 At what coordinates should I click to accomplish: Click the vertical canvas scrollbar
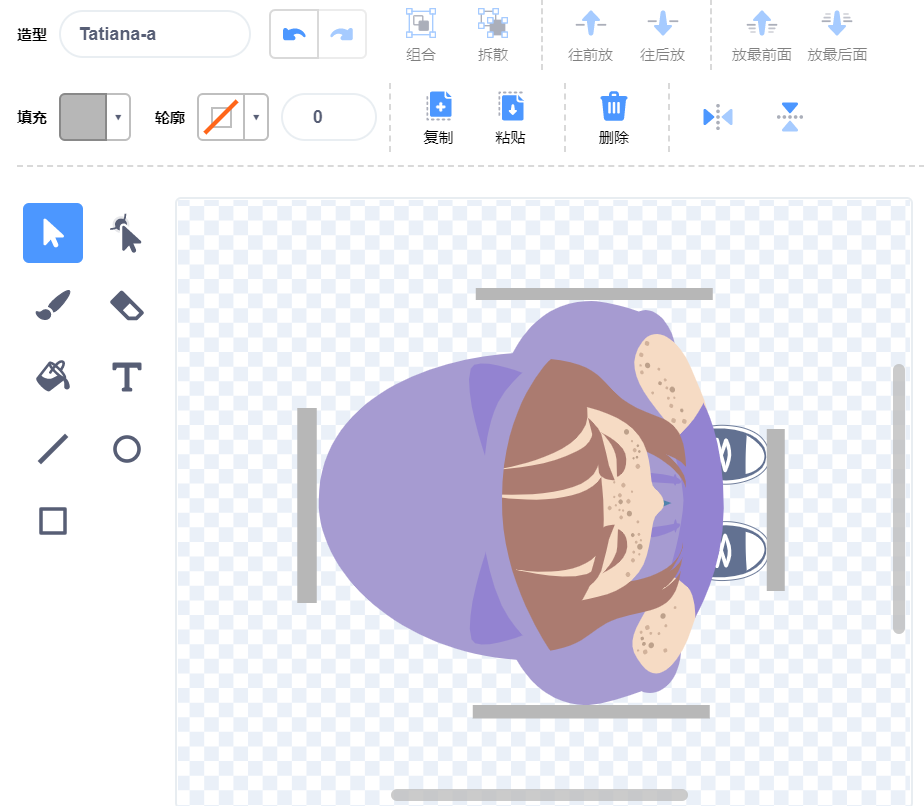coord(898,498)
